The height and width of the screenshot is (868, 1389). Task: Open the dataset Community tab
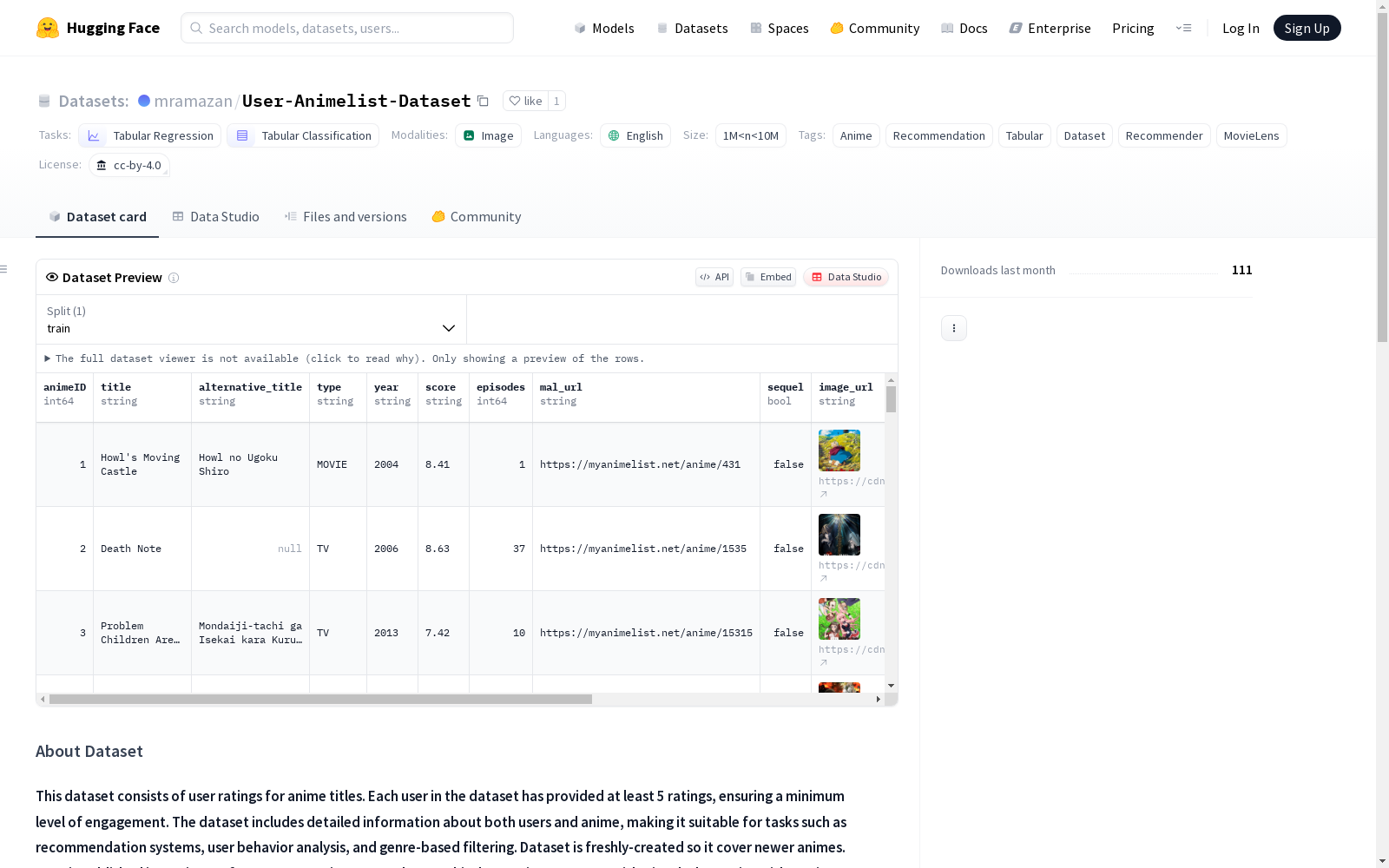click(477, 217)
